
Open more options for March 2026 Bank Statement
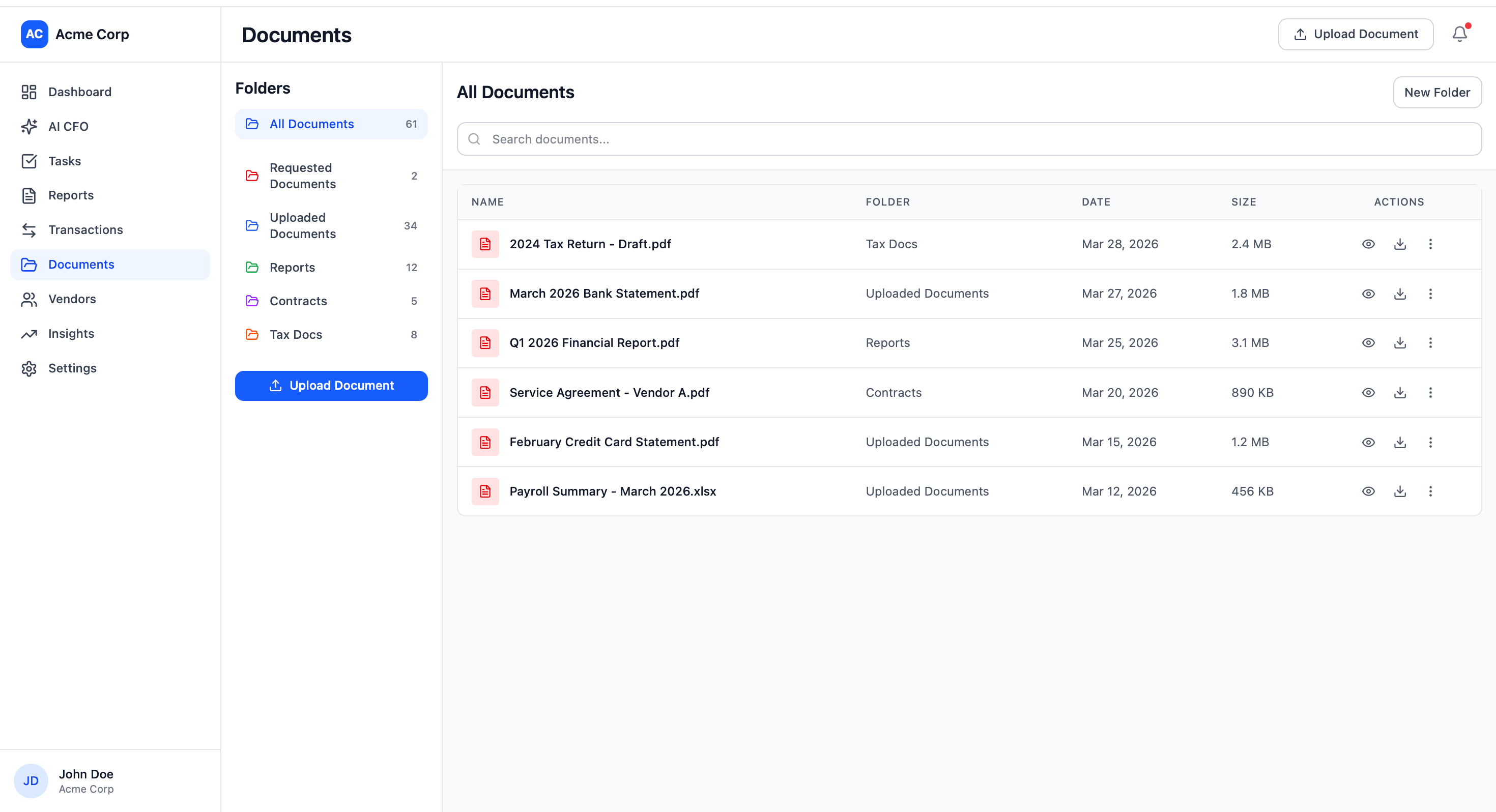pyautogui.click(x=1430, y=294)
